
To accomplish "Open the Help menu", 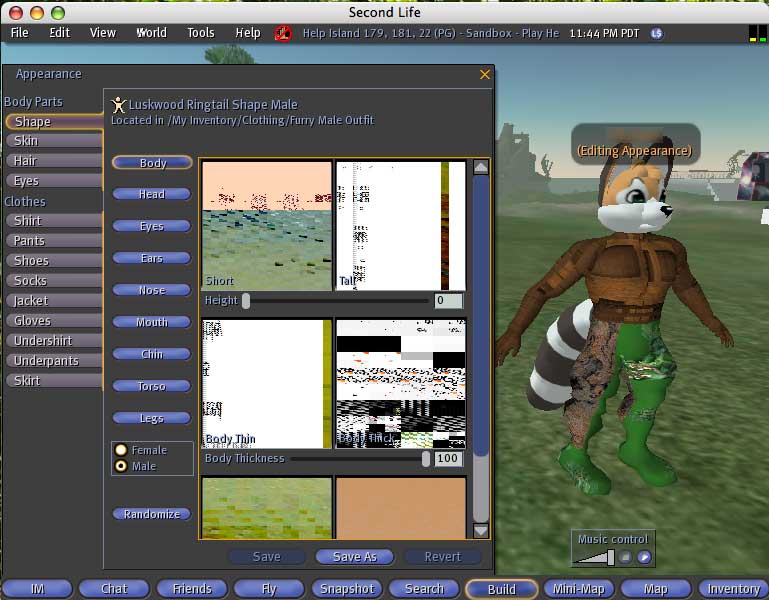I will point(248,33).
